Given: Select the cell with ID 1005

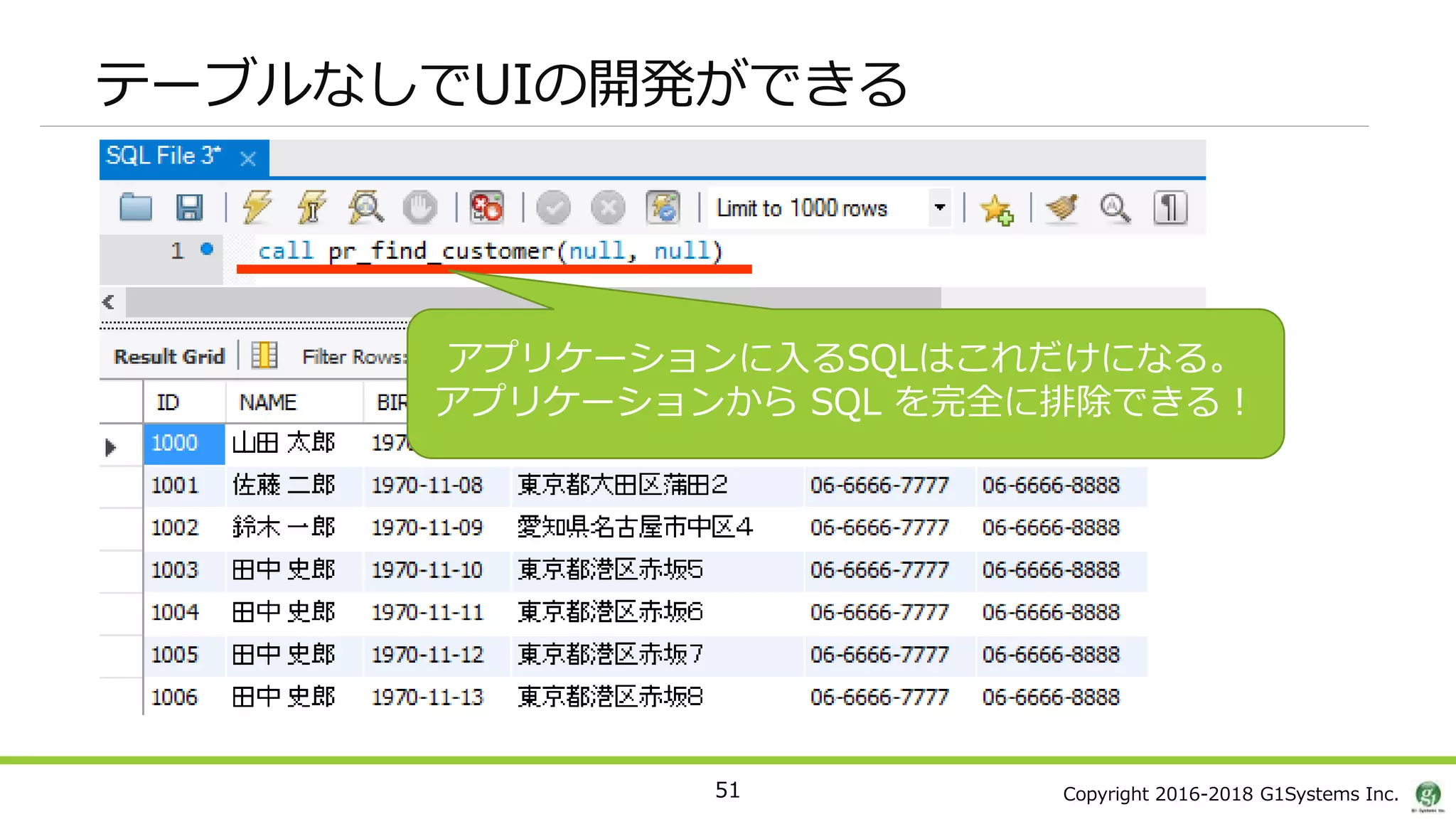Looking at the screenshot, I should (185, 655).
